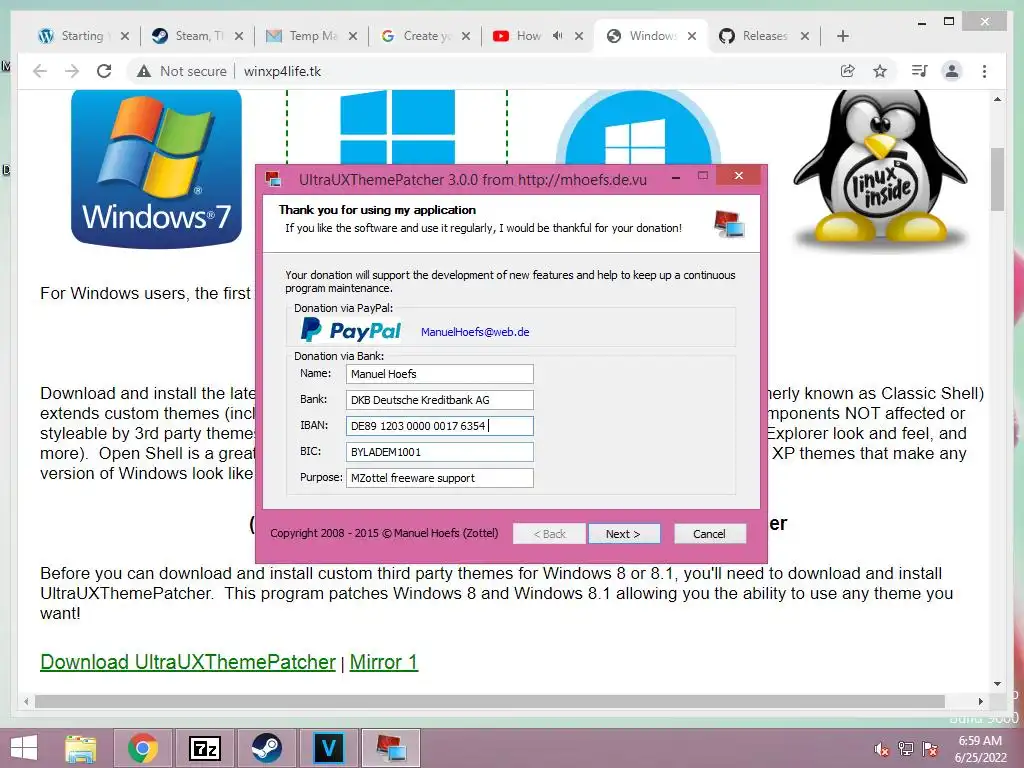
Task: Open Chrome three-dot menu
Action: pyautogui.click(x=984, y=71)
